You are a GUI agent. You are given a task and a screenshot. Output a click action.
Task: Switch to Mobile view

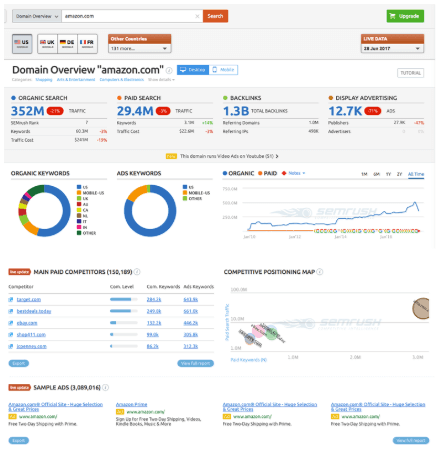pos(223,70)
